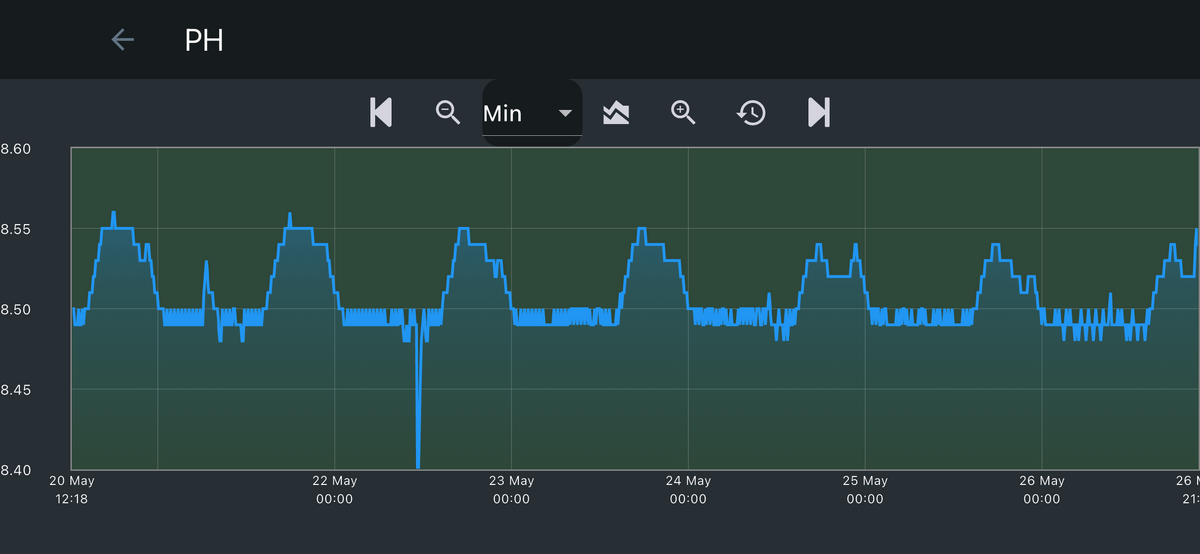Click the 23 May 00:00 axis label
The height and width of the screenshot is (554, 1200).
[x=511, y=490]
